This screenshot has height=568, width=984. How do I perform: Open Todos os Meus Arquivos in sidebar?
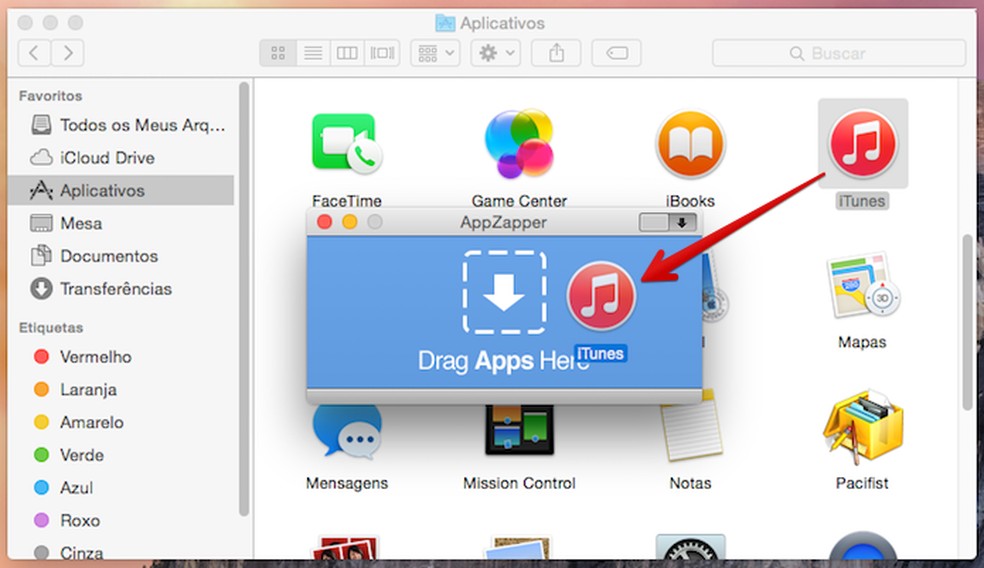point(121,125)
